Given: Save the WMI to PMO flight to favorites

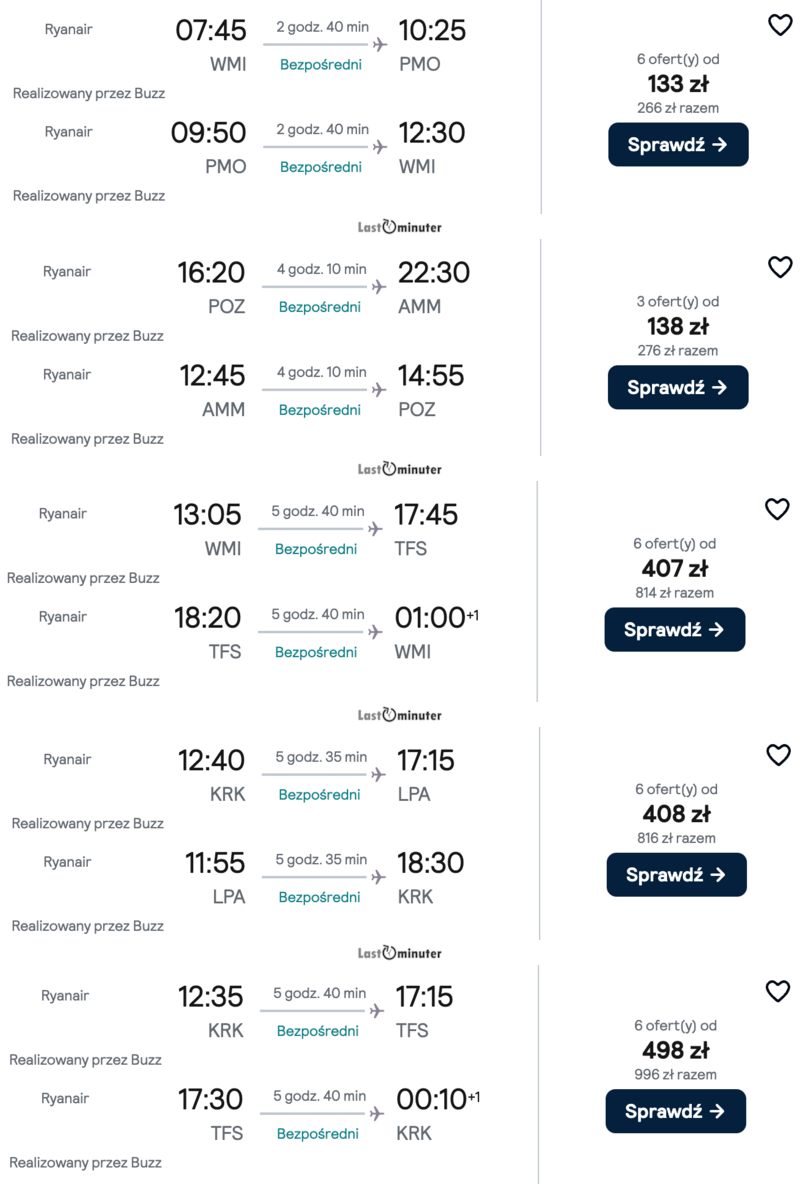Looking at the screenshot, I should [780, 25].
